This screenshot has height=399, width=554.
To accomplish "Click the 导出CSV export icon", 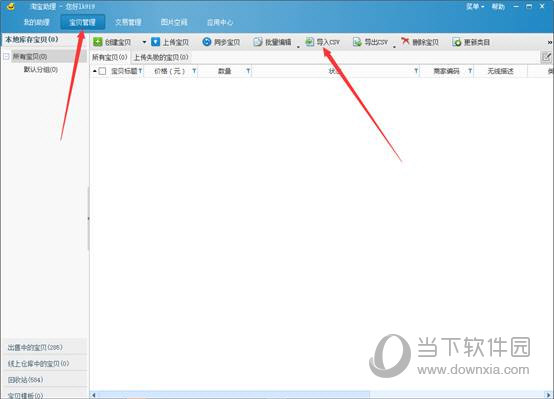I will [357, 42].
